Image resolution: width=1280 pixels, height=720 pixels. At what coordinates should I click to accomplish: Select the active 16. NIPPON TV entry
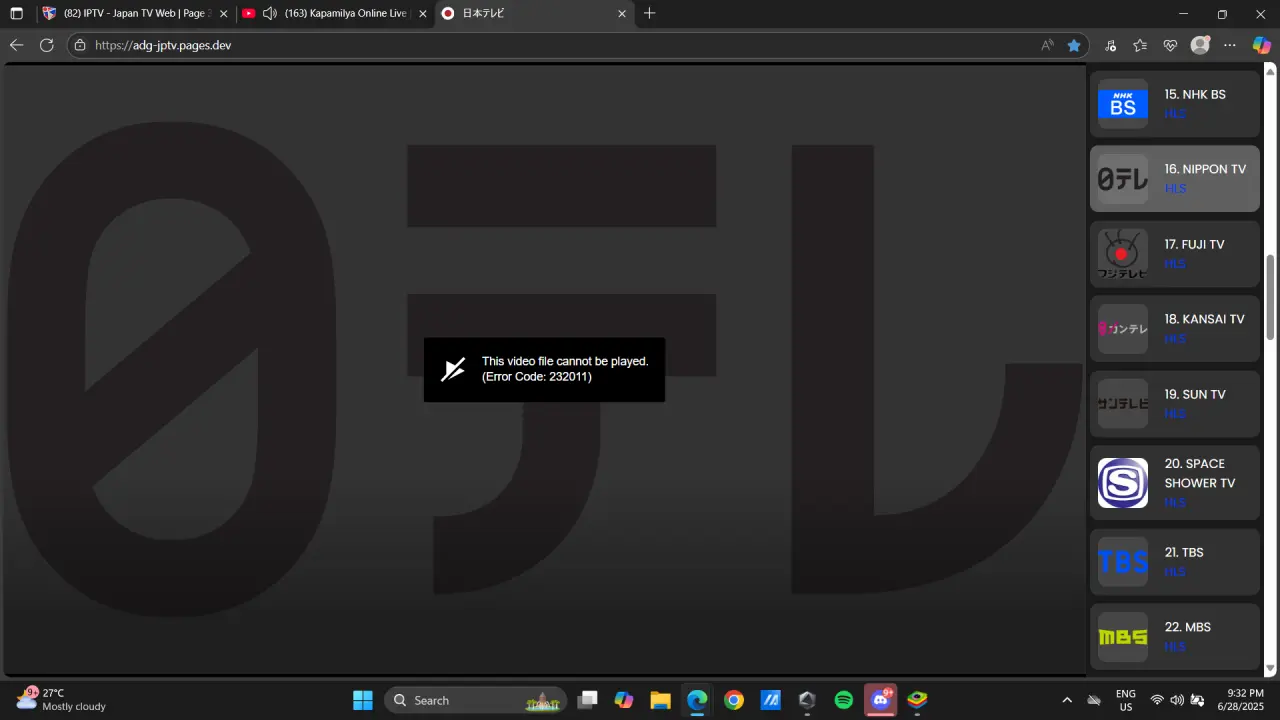(1175, 179)
